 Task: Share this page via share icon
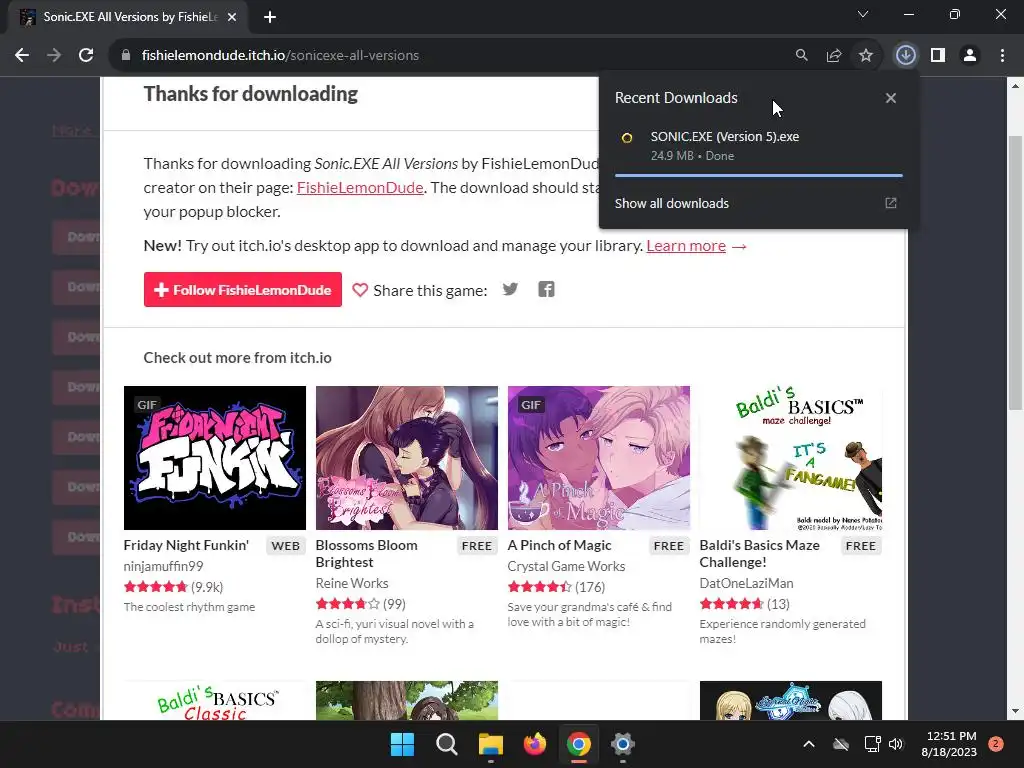click(x=833, y=56)
